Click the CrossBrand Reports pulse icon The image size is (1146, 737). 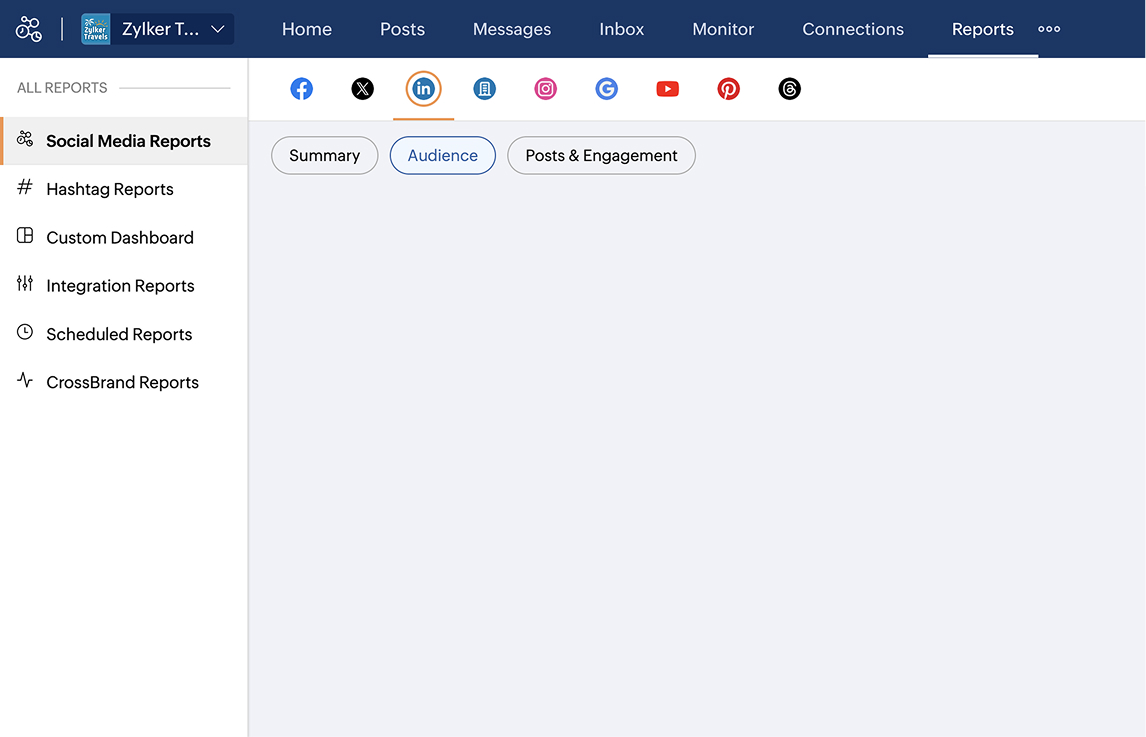(x=25, y=380)
